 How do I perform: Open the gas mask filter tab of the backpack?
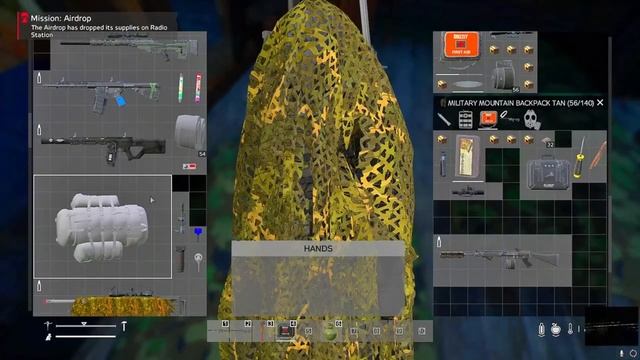click(x=532, y=120)
